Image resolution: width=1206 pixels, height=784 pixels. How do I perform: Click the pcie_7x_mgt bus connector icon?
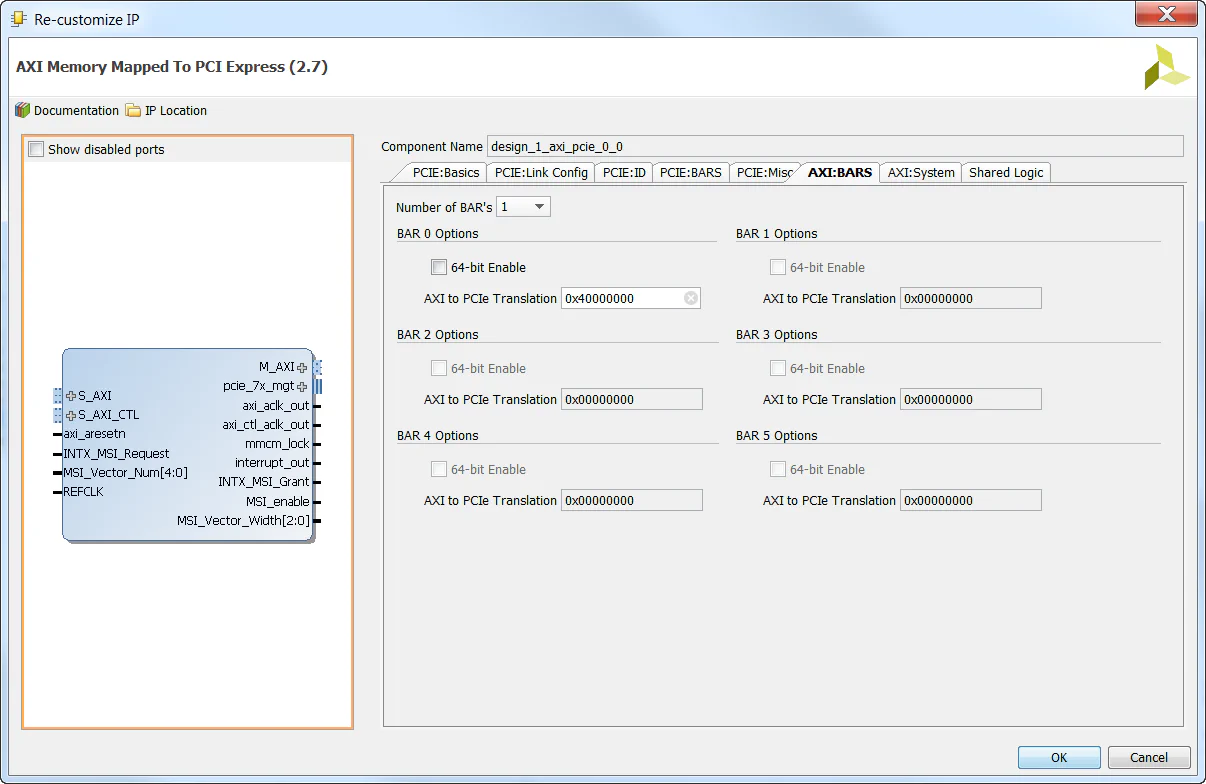[317, 386]
